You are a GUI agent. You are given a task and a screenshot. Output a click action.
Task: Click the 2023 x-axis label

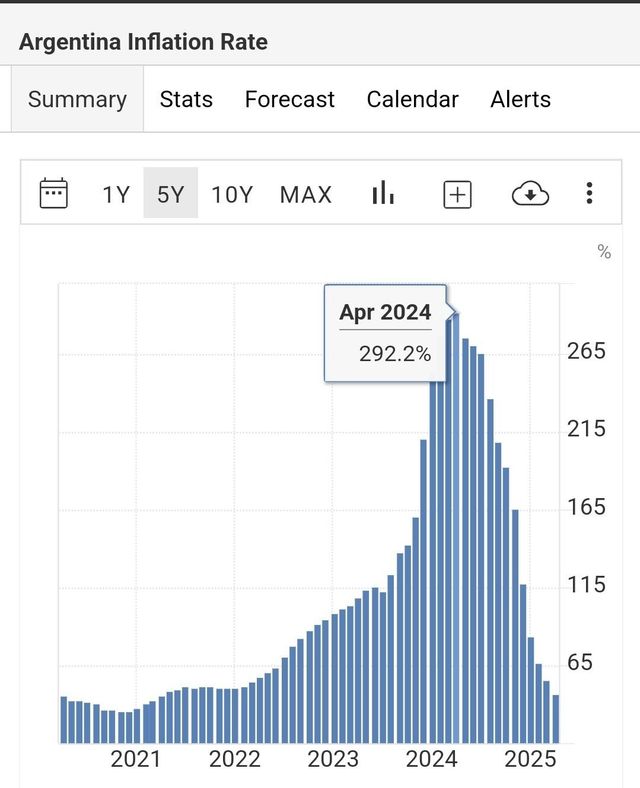click(333, 760)
